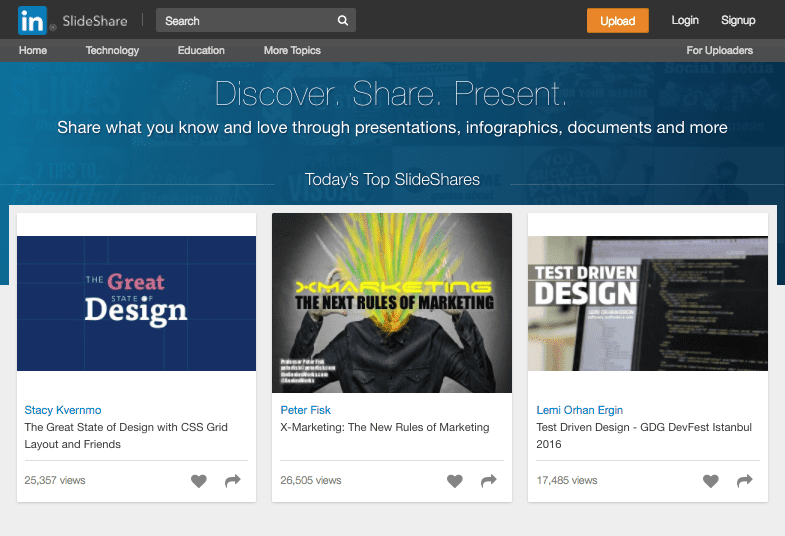The image size is (785, 536).
Task: Like the X-Marketing slideshare
Action: tap(455, 481)
